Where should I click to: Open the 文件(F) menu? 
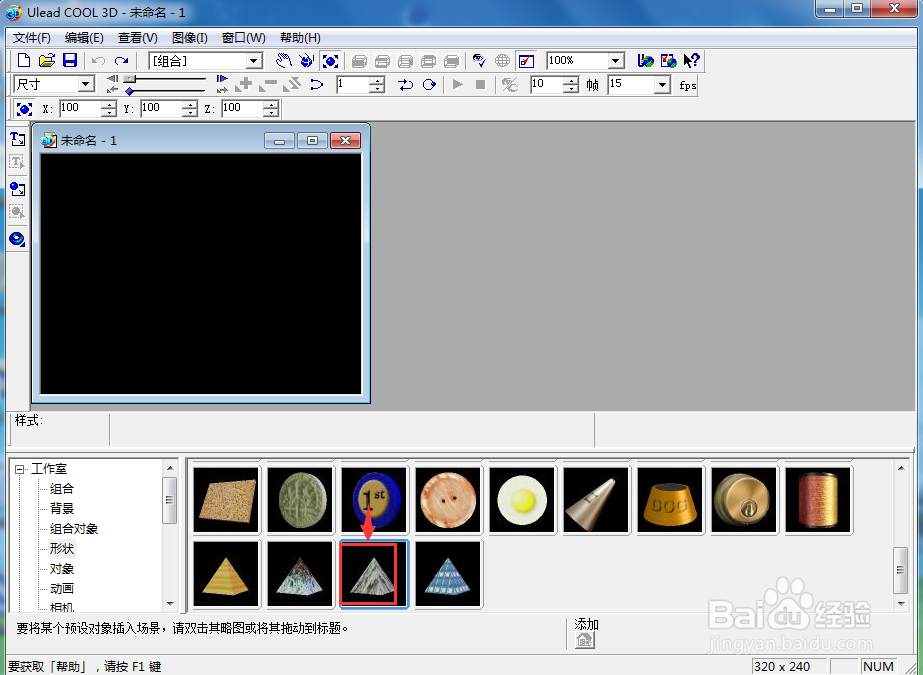point(32,38)
